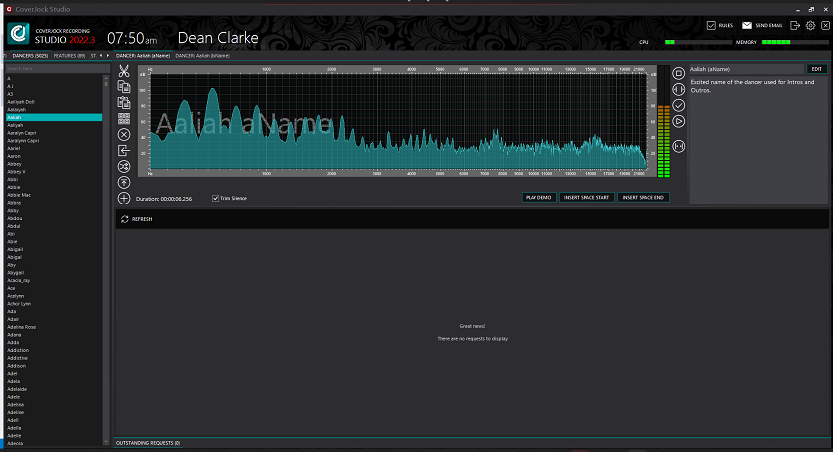Click the Play Demo button
Viewport: 833px width, 452px height.
(539, 198)
